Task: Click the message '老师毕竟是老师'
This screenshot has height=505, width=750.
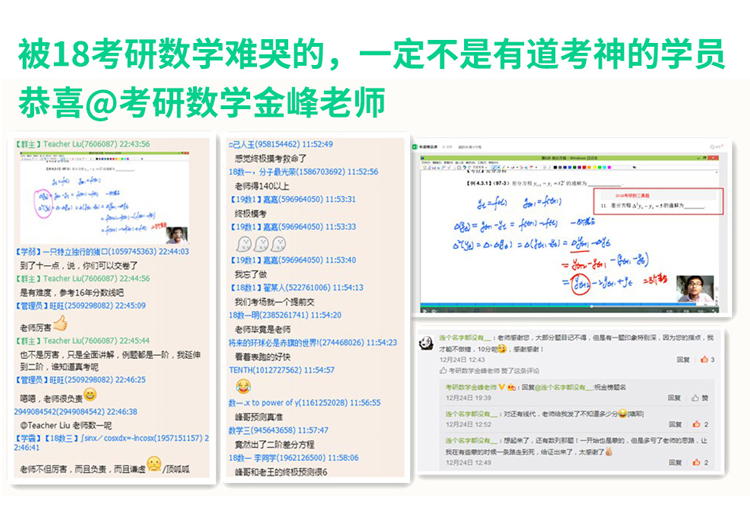Action: point(262,329)
